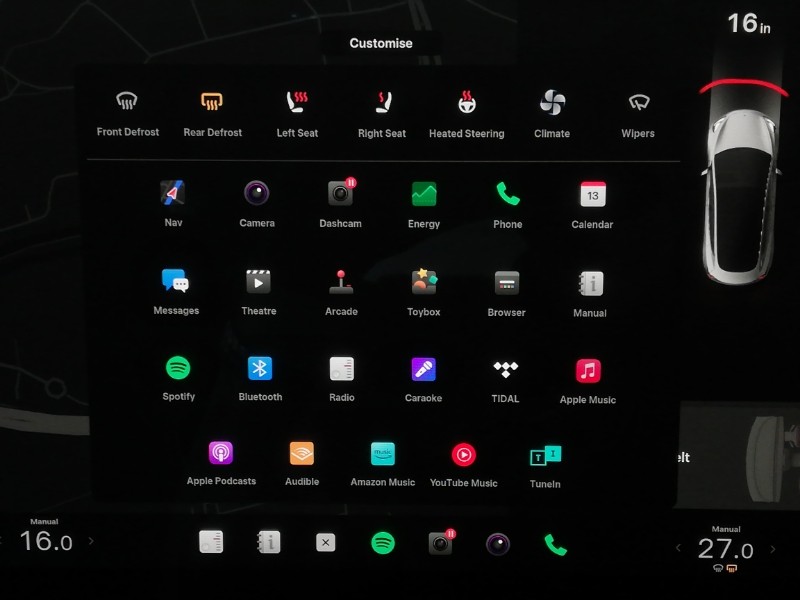Viewport: 800px width, 600px height.
Task: Open the Caraoke app
Action: 423,369
